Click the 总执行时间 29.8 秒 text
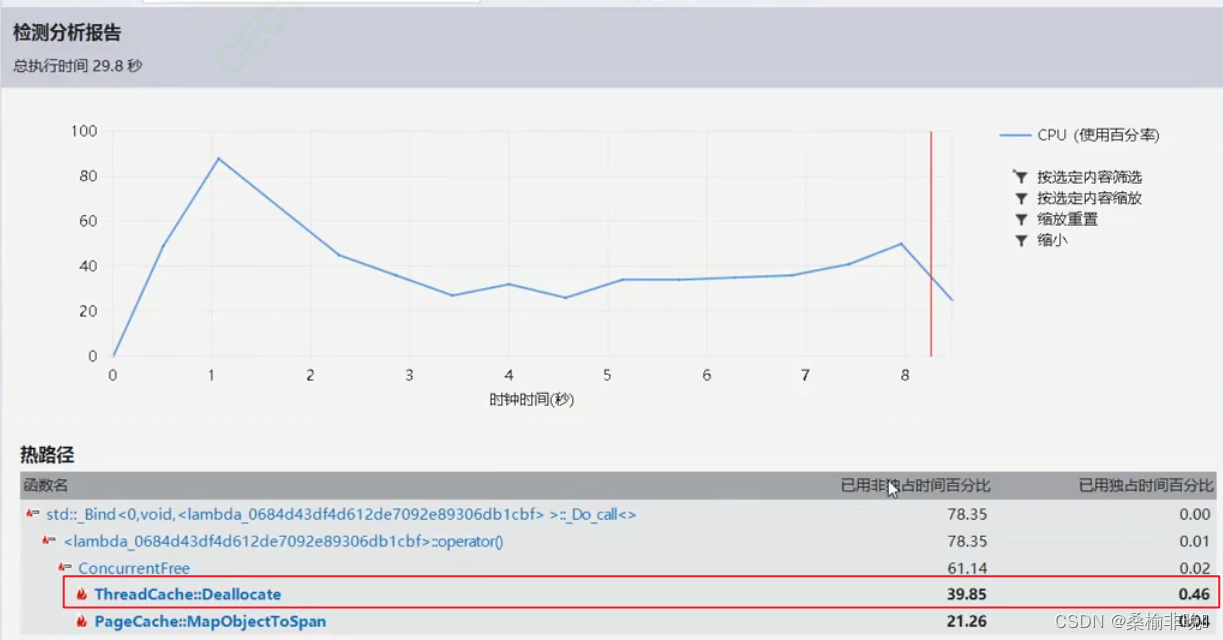 coord(77,66)
